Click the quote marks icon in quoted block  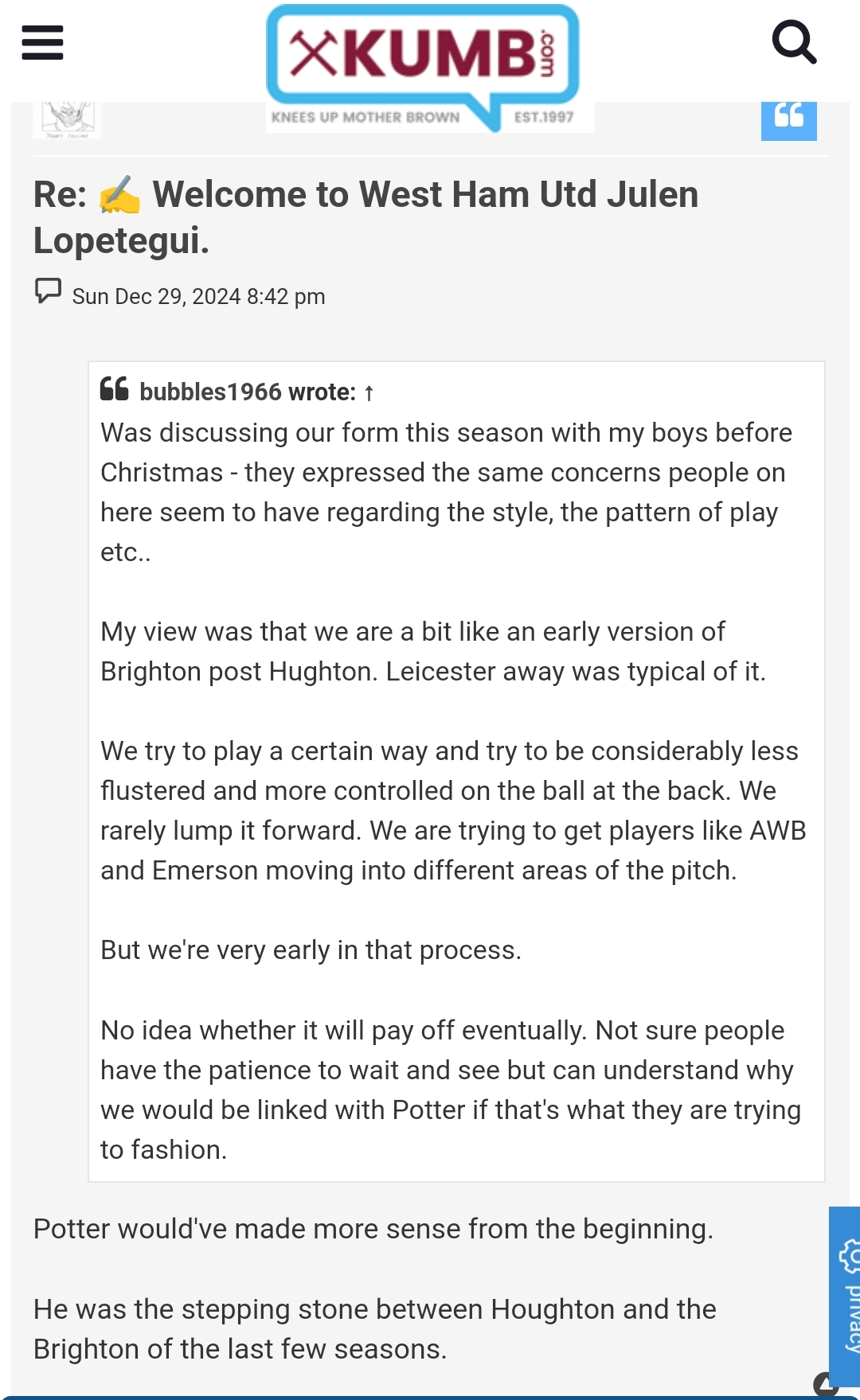(x=115, y=389)
